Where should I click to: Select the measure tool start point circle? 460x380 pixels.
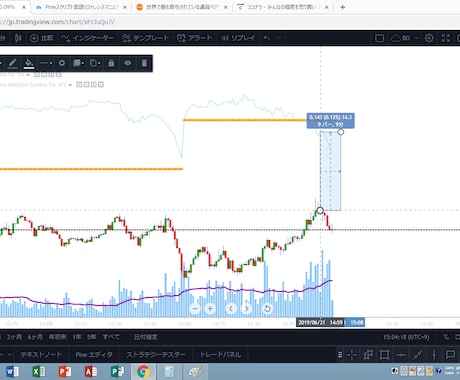click(320, 210)
